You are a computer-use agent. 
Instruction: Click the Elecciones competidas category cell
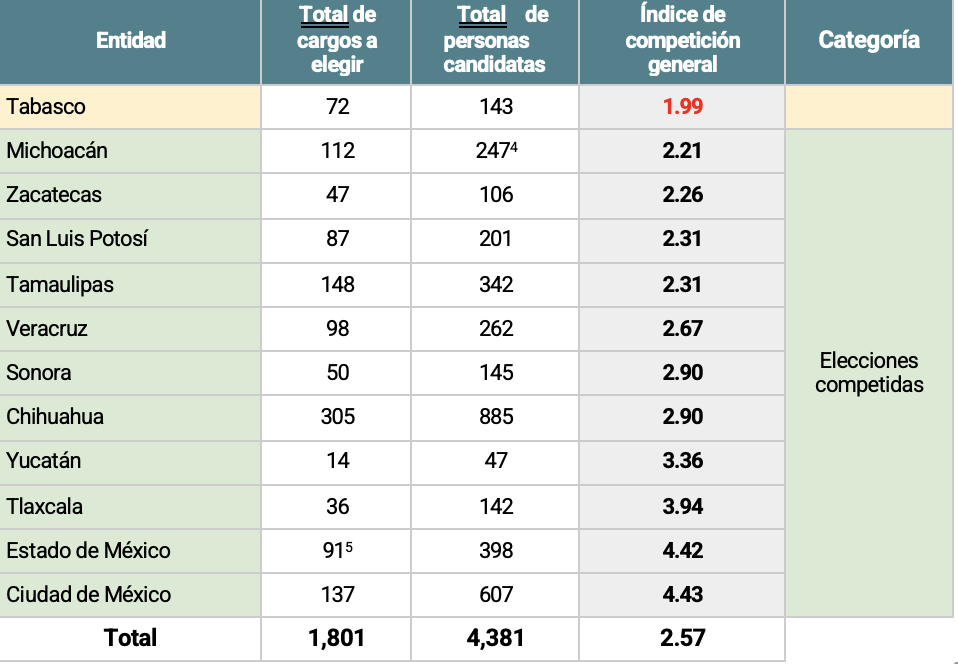click(869, 373)
